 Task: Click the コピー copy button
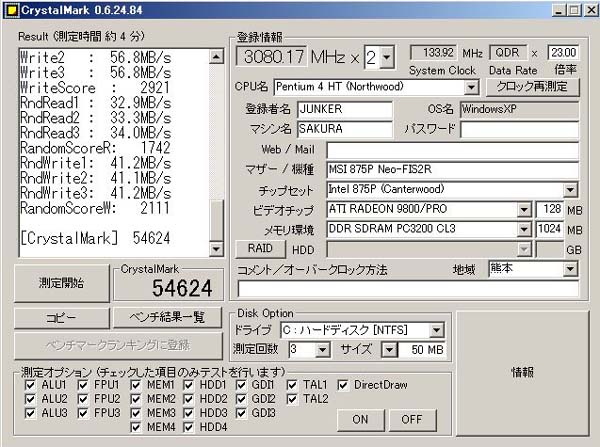pyautogui.click(x=62, y=318)
